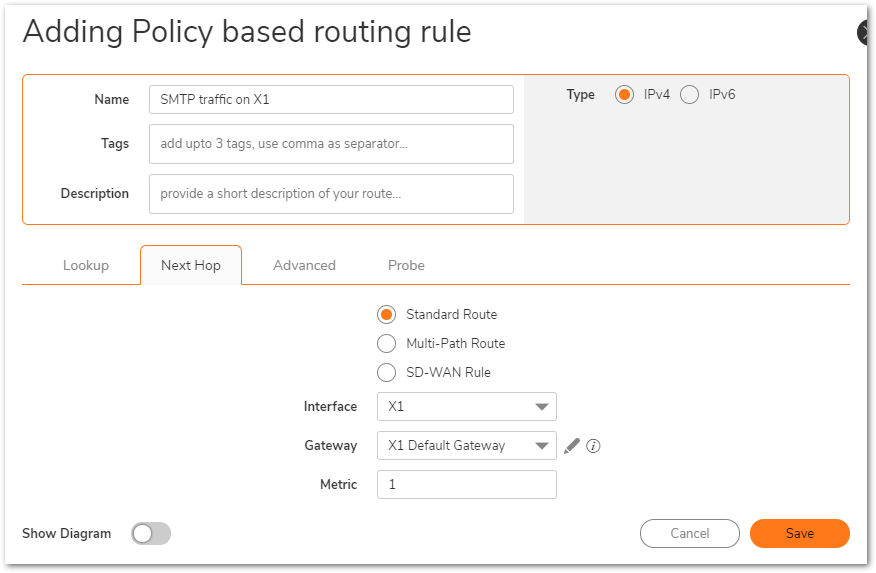The image size is (876, 573).
Task: Switch to the Lookup tab
Action: click(85, 265)
